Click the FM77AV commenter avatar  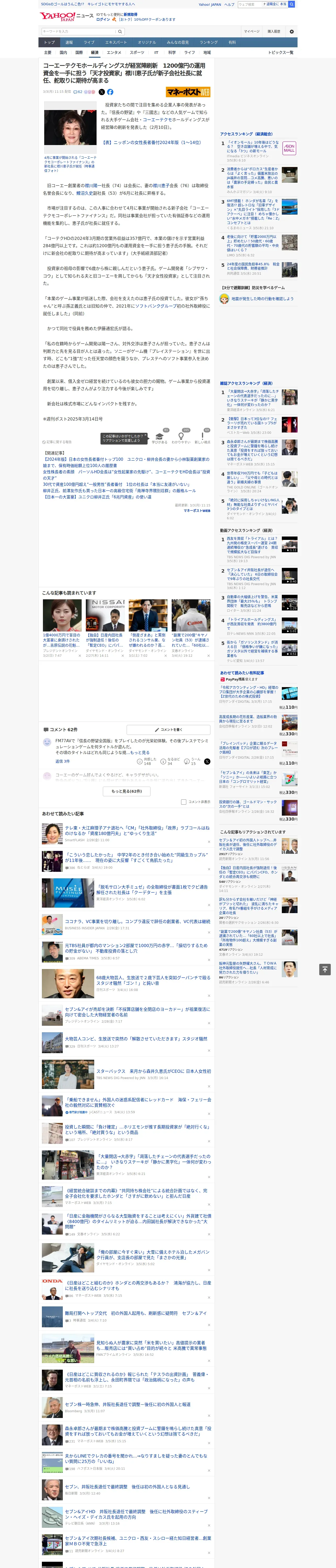click(x=47, y=742)
